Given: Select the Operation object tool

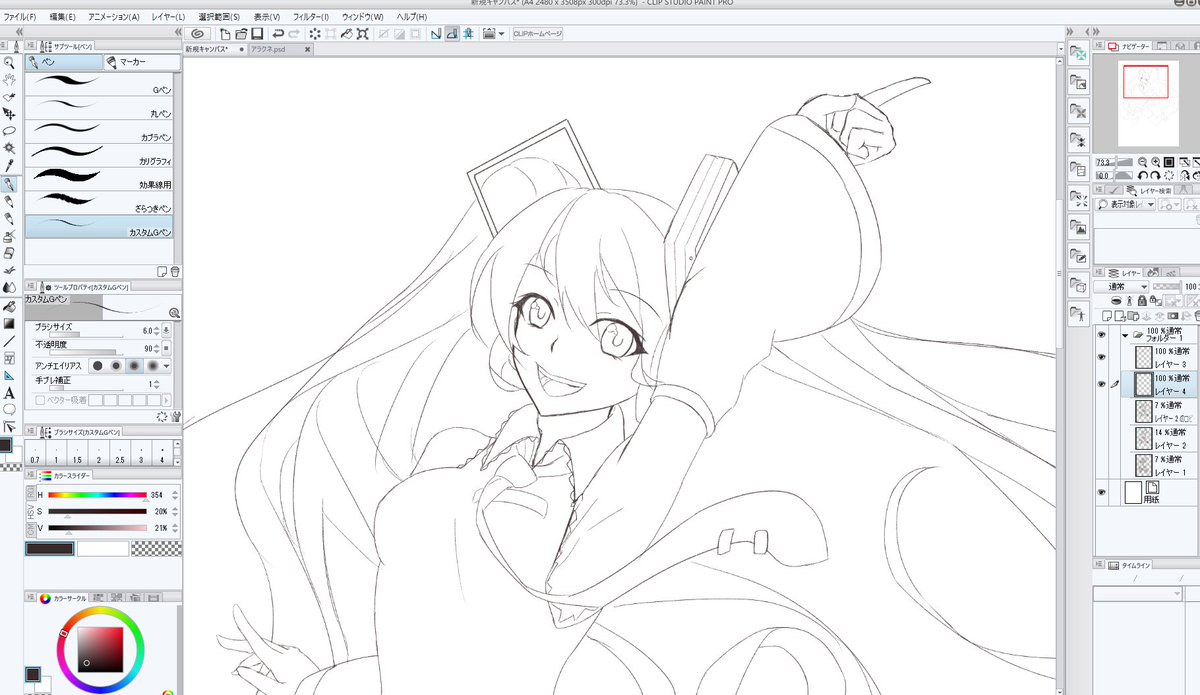Looking at the screenshot, I should (x=9, y=97).
